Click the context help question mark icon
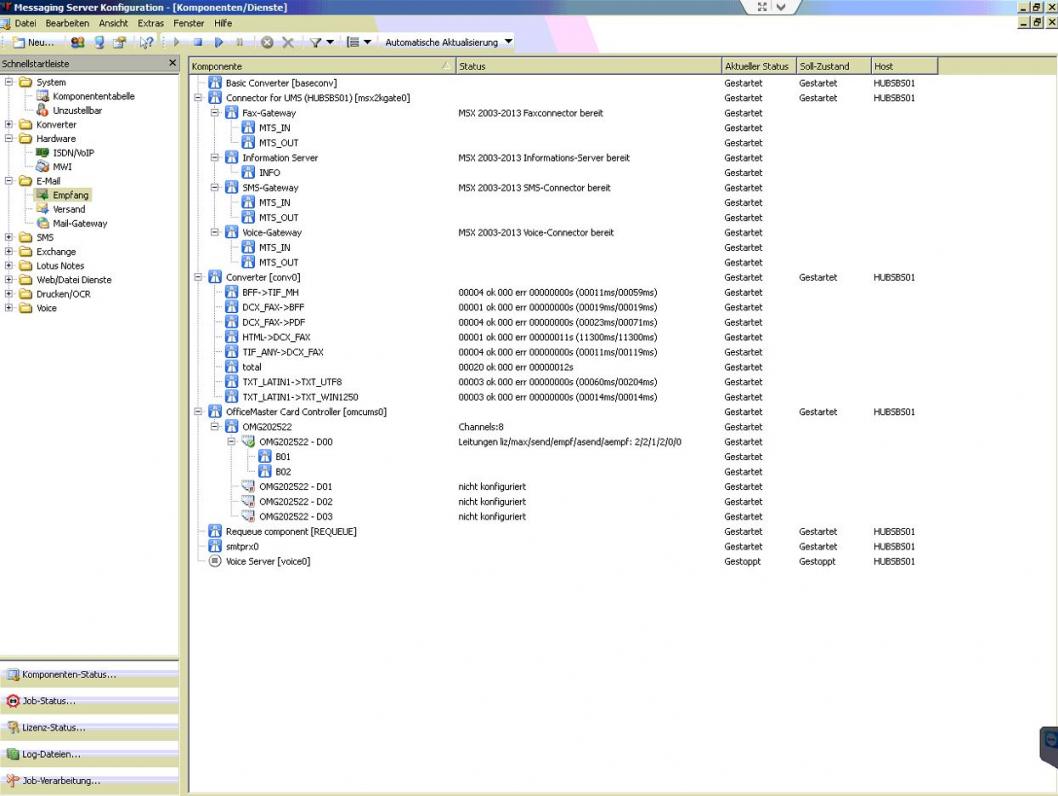Viewport: 1058px width, 796px height. point(145,43)
